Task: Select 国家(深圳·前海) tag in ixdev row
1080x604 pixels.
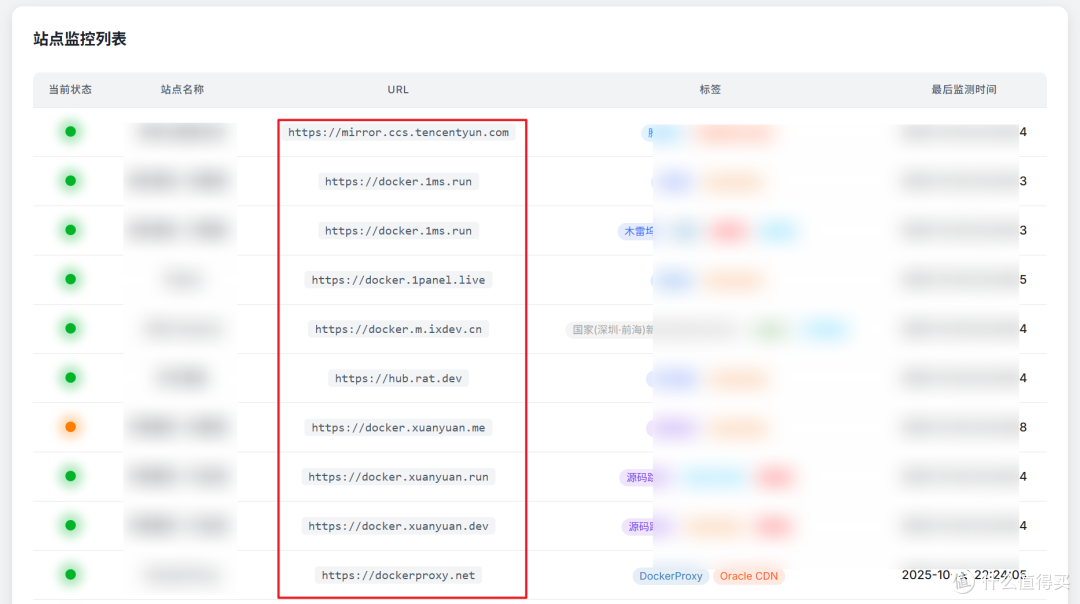Action: 610,330
